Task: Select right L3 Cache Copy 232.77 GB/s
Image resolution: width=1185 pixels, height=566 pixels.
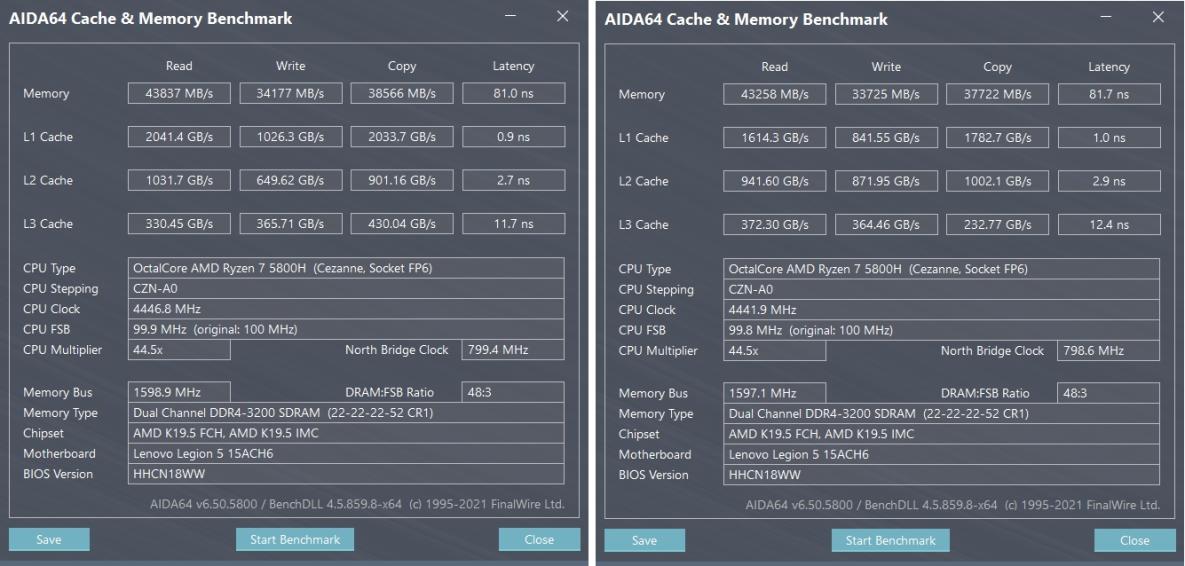Action: (x=998, y=224)
